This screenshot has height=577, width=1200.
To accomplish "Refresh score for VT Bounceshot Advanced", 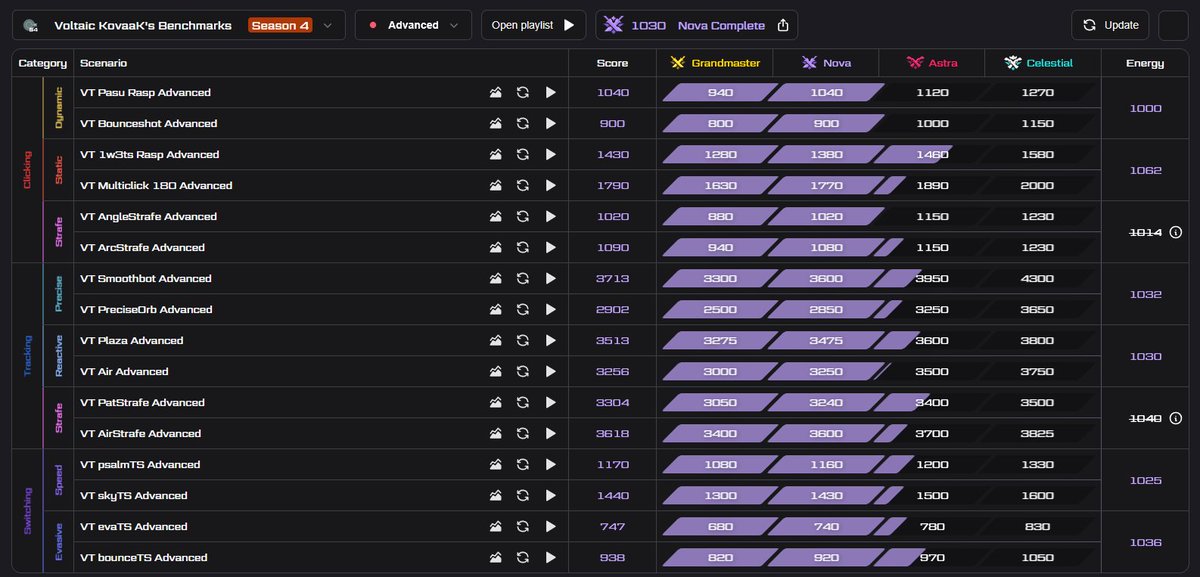I will [x=522, y=124].
